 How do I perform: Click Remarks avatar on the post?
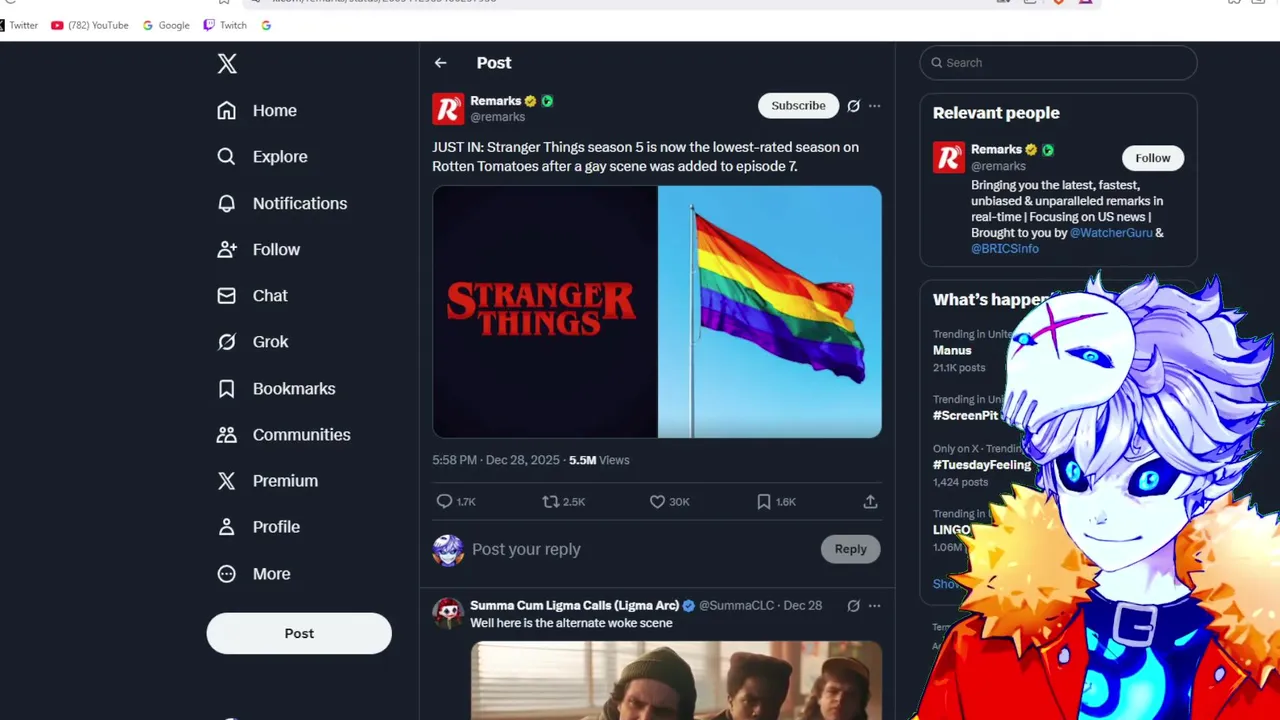(x=448, y=109)
